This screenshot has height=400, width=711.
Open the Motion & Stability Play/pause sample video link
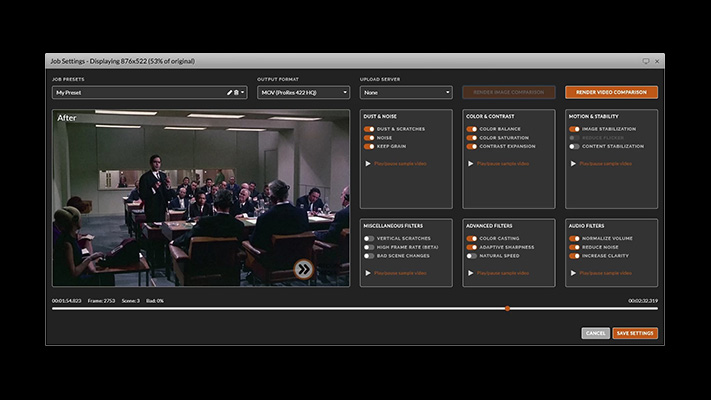606,164
